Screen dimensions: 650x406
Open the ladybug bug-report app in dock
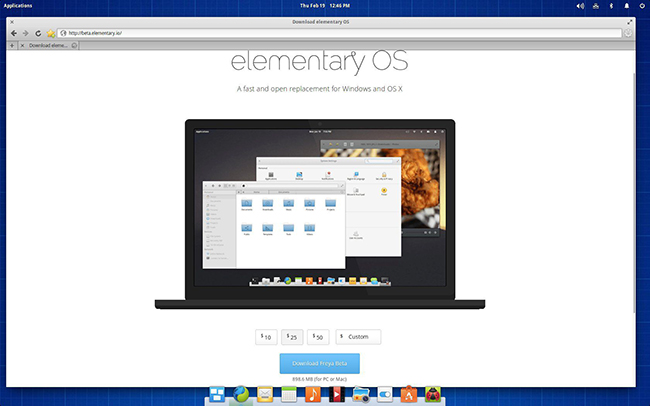(x=433, y=394)
